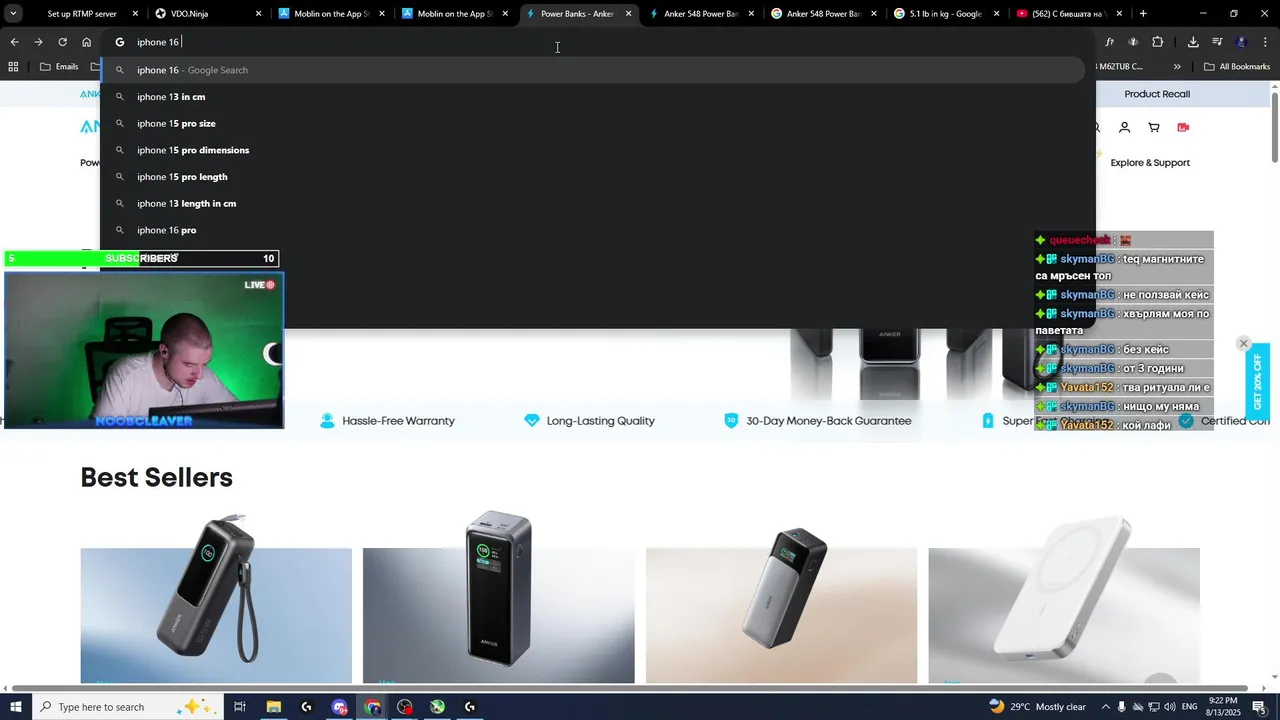Show hidden system tray icons
This screenshot has width=1280, height=720.
pyautogui.click(x=1104, y=707)
